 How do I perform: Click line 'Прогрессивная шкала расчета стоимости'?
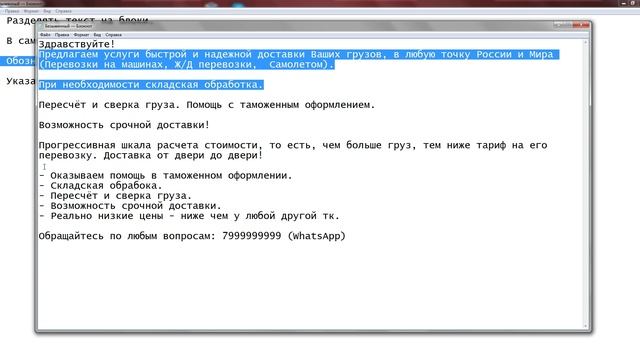click(293, 145)
